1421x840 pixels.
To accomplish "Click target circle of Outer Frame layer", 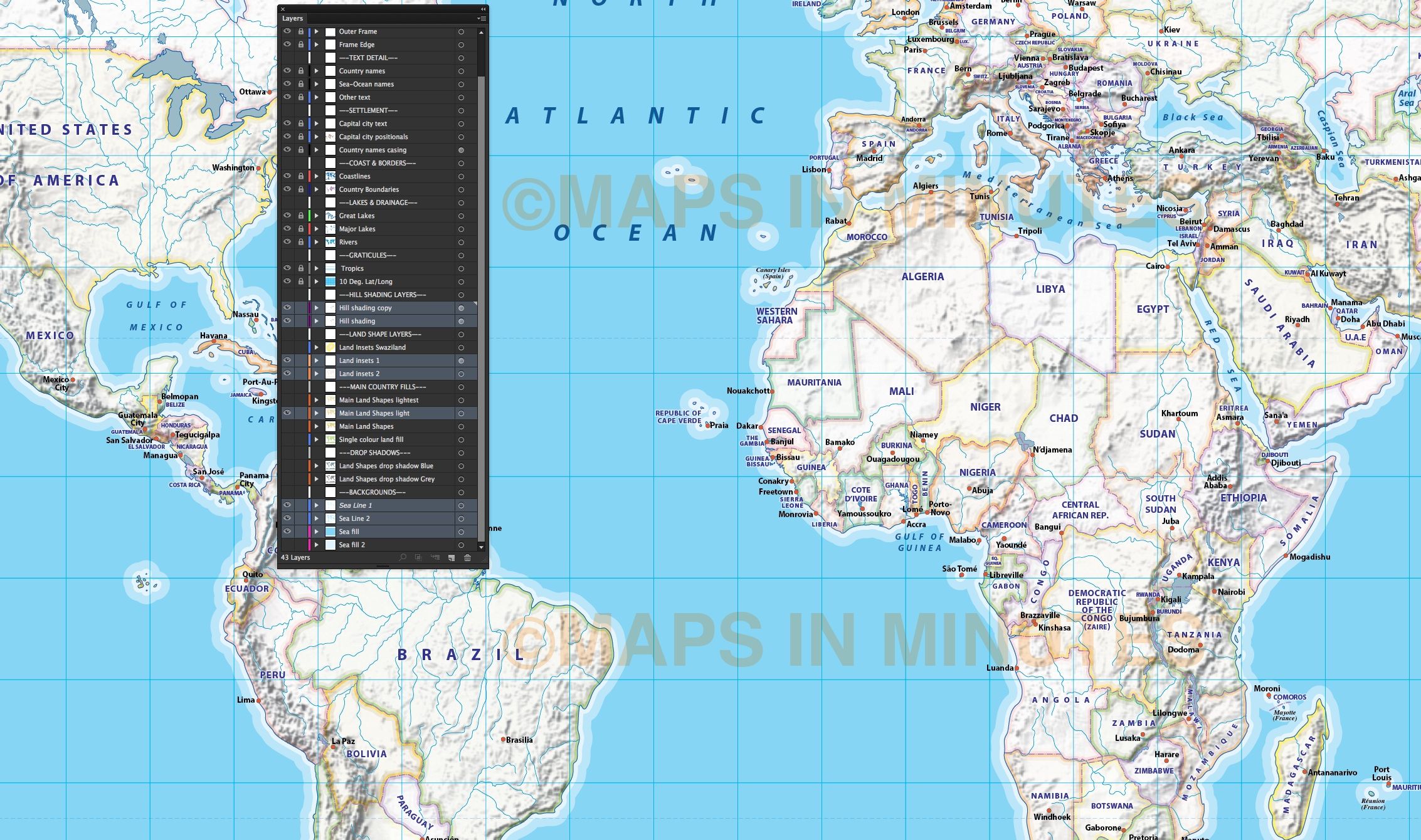I will [461, 31].
